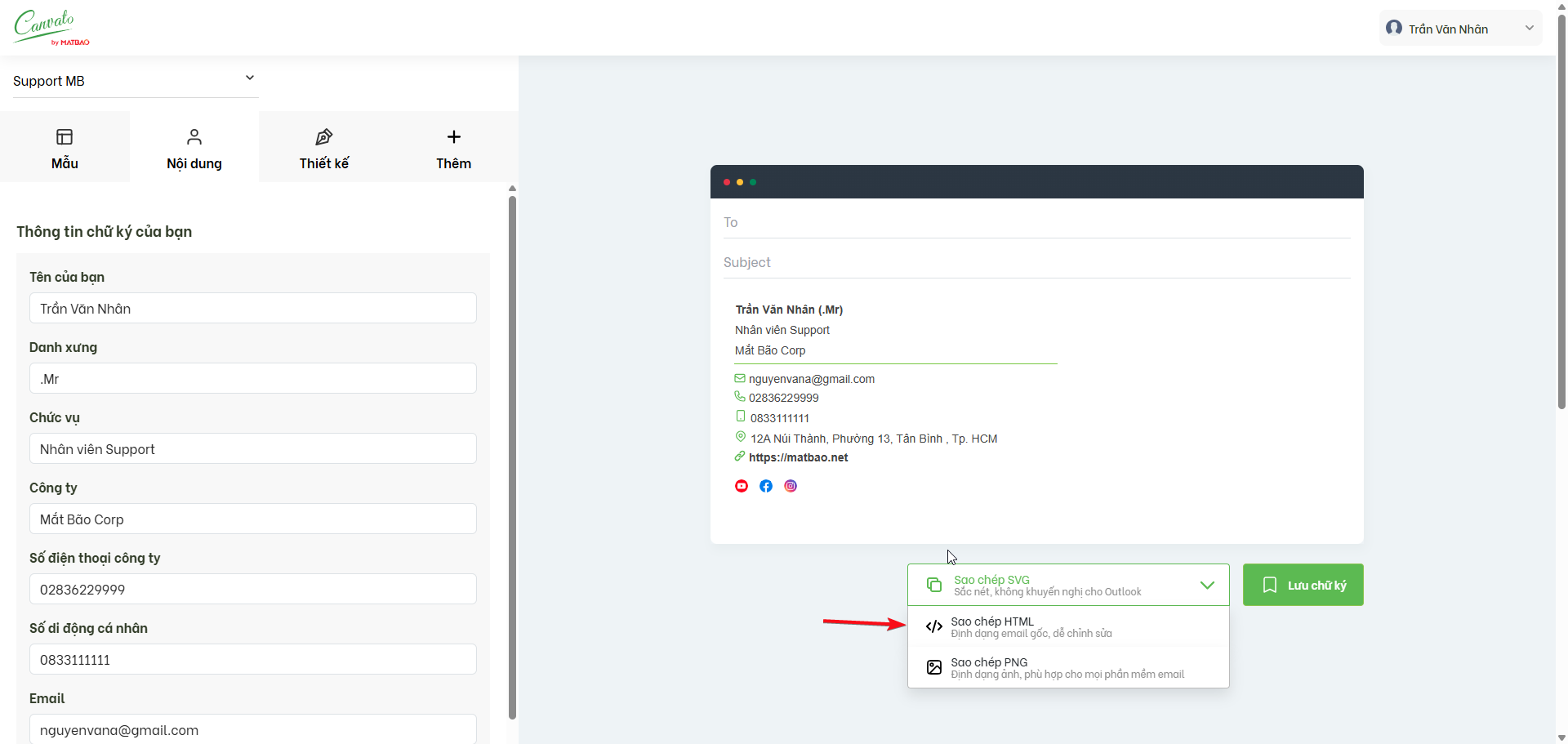Click the PNG image icon
Screen dimensions: 1568x744
pos(934,667)
